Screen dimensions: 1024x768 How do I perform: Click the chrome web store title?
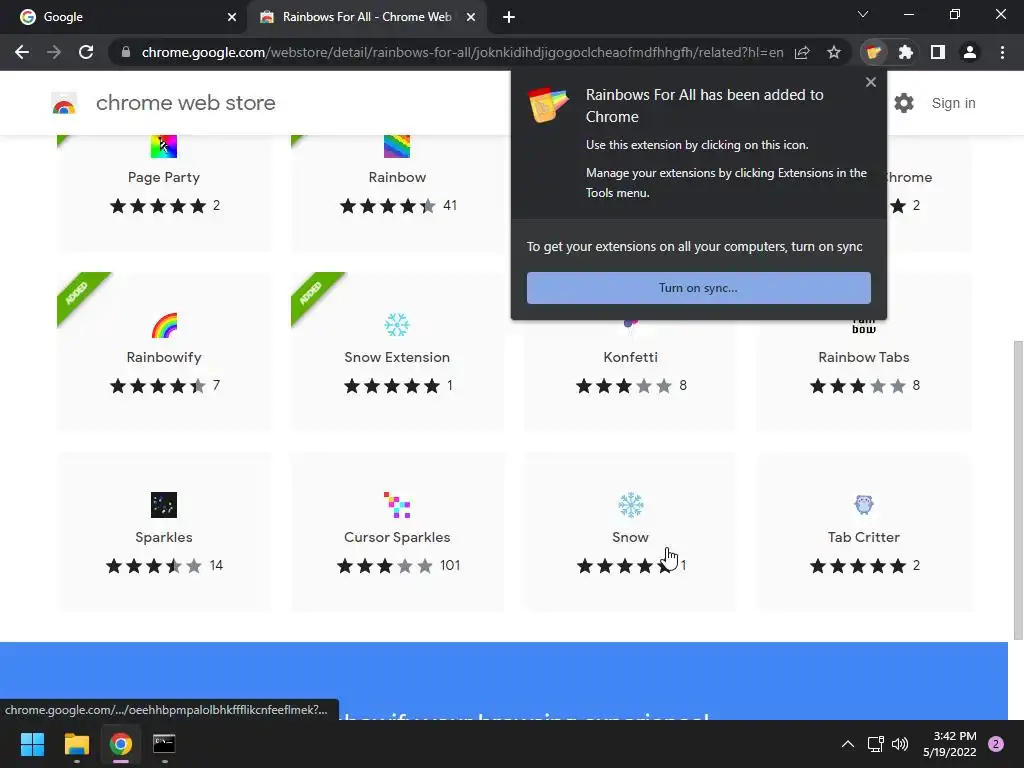[x=185, y=103]
